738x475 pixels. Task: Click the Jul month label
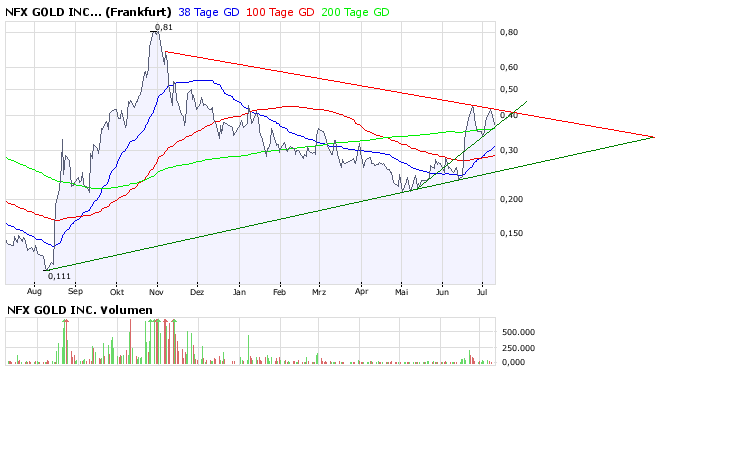[x=481, y=292]
